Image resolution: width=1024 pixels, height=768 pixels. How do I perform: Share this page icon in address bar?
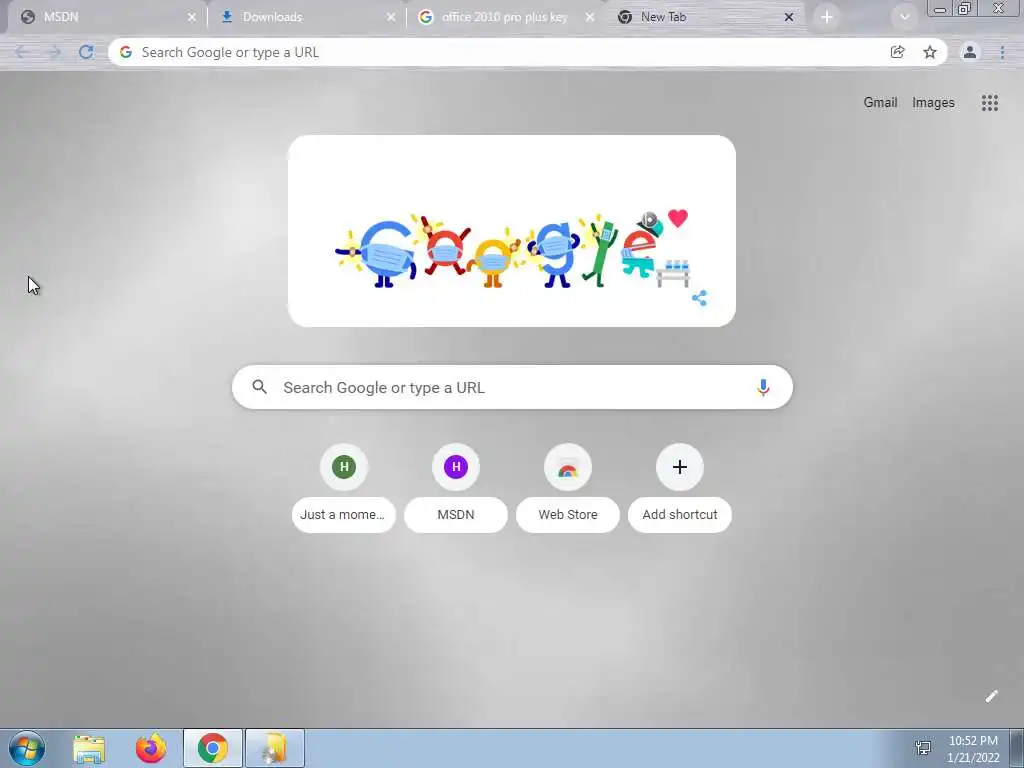click(897, 52)
